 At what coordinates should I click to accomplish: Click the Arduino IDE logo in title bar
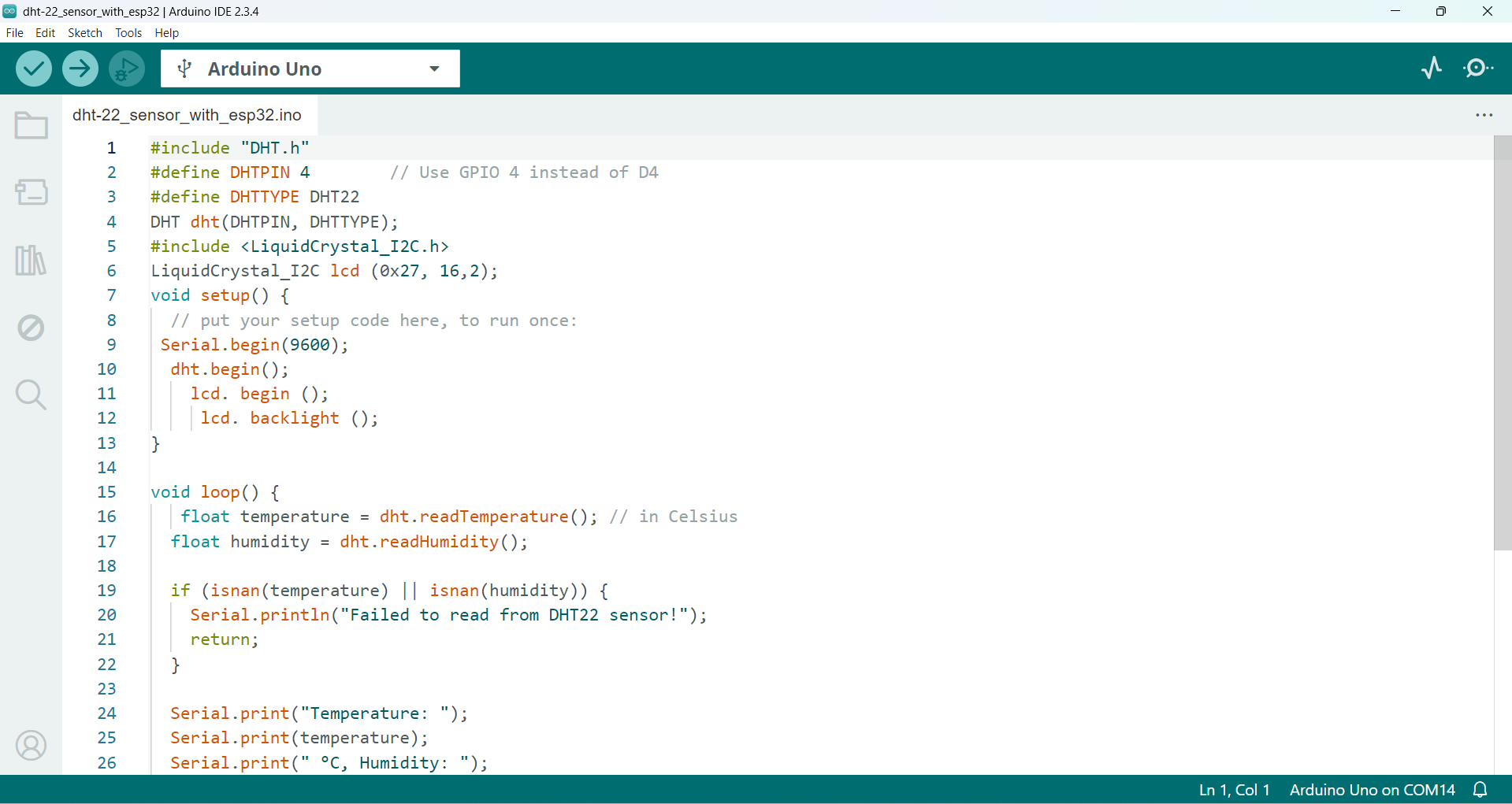coord(9,11)
